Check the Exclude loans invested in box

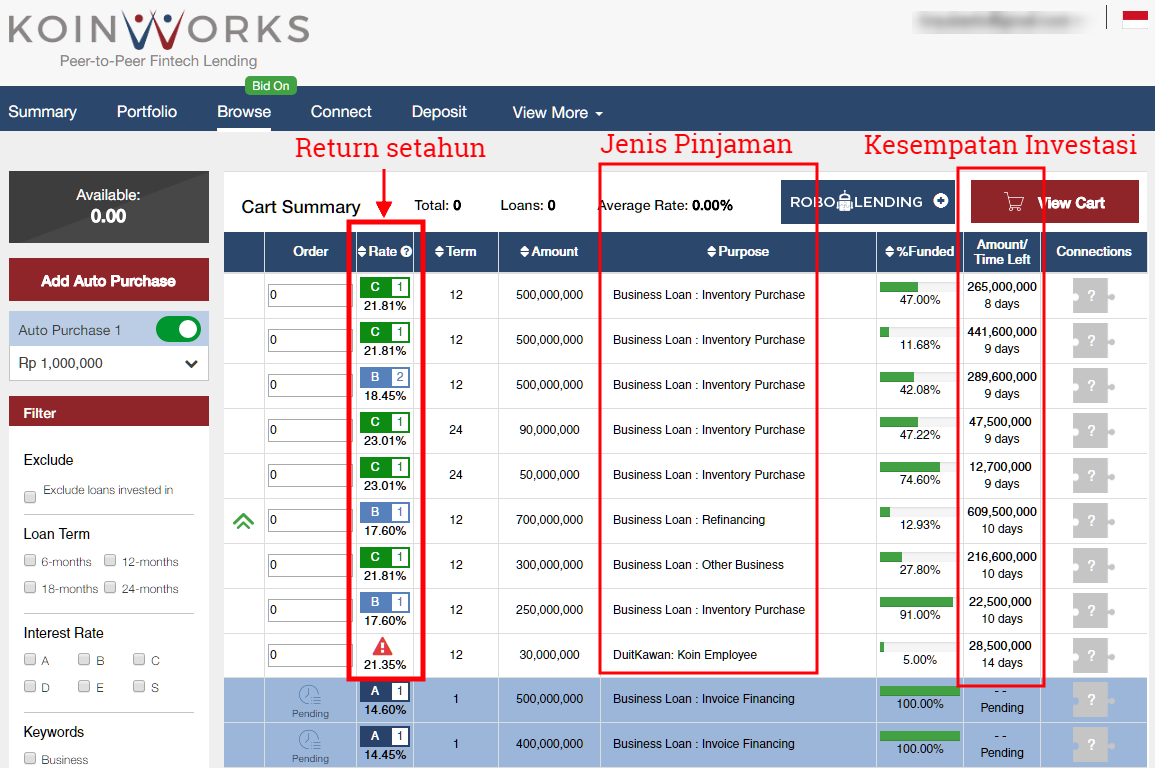coord(29,496)
